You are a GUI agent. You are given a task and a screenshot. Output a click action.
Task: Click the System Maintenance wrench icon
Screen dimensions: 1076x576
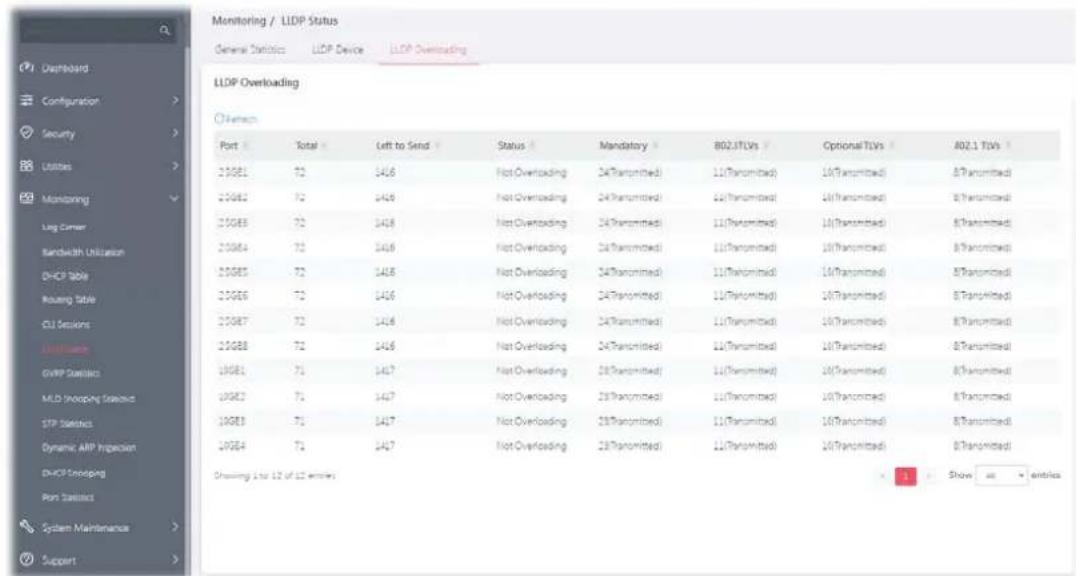click(x=26, y=527)
